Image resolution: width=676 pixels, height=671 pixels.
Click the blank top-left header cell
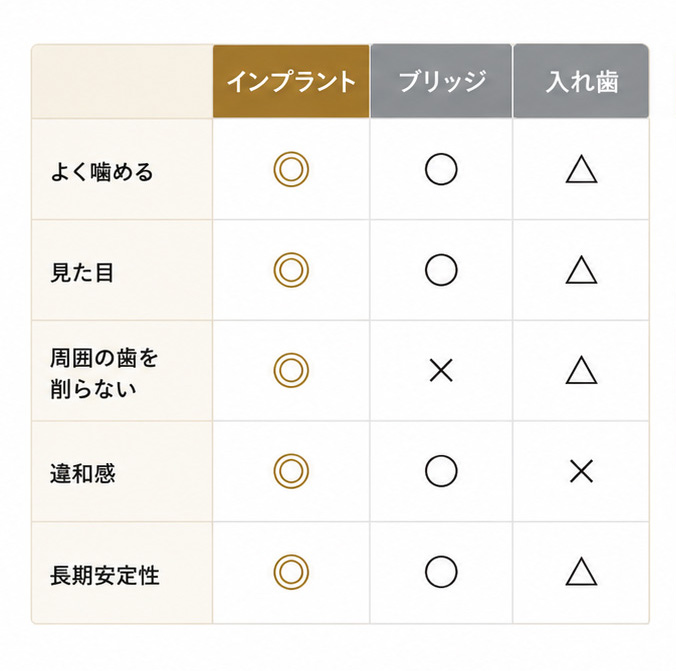point(122,81)
